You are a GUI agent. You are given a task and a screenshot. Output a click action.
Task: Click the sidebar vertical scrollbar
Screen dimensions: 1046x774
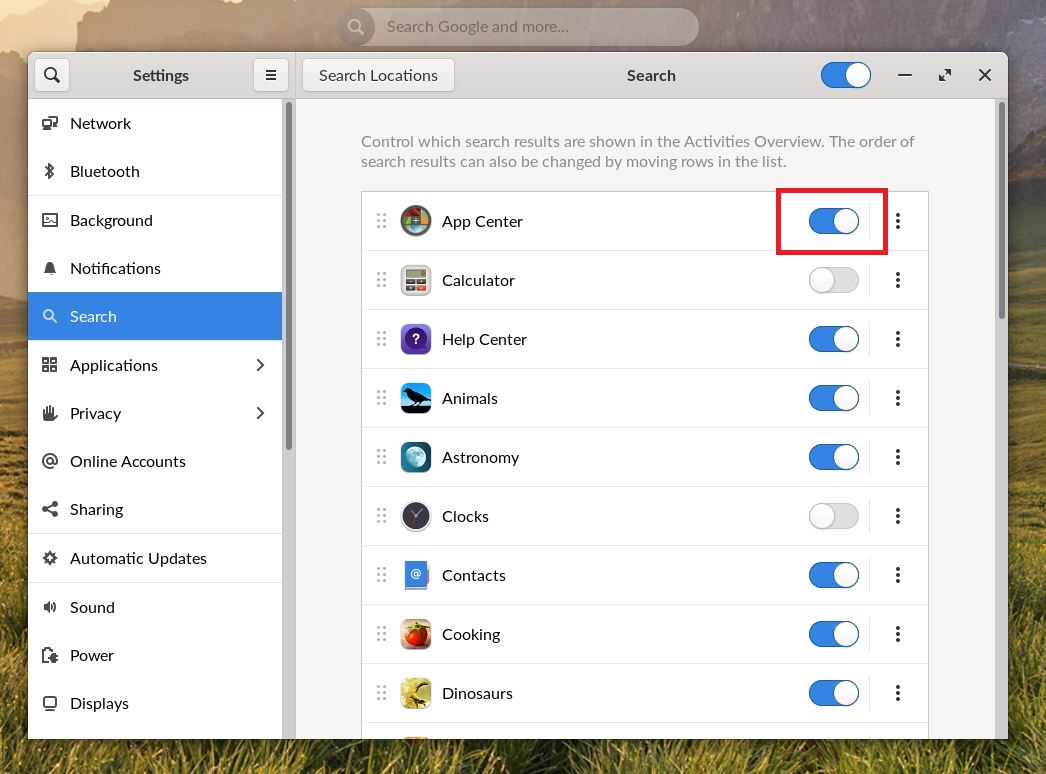(289, 276)
